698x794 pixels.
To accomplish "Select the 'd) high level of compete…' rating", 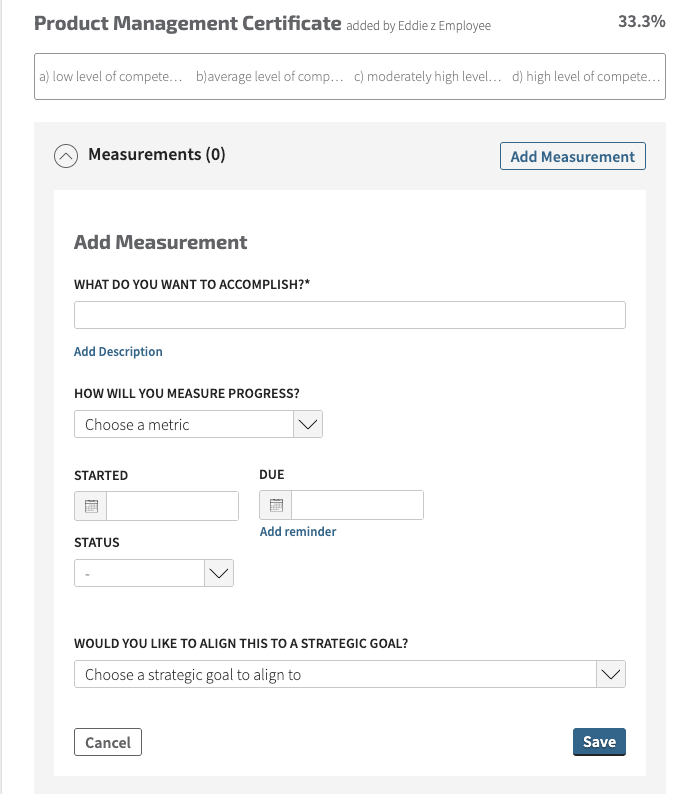I will click(x=586, y=76).
